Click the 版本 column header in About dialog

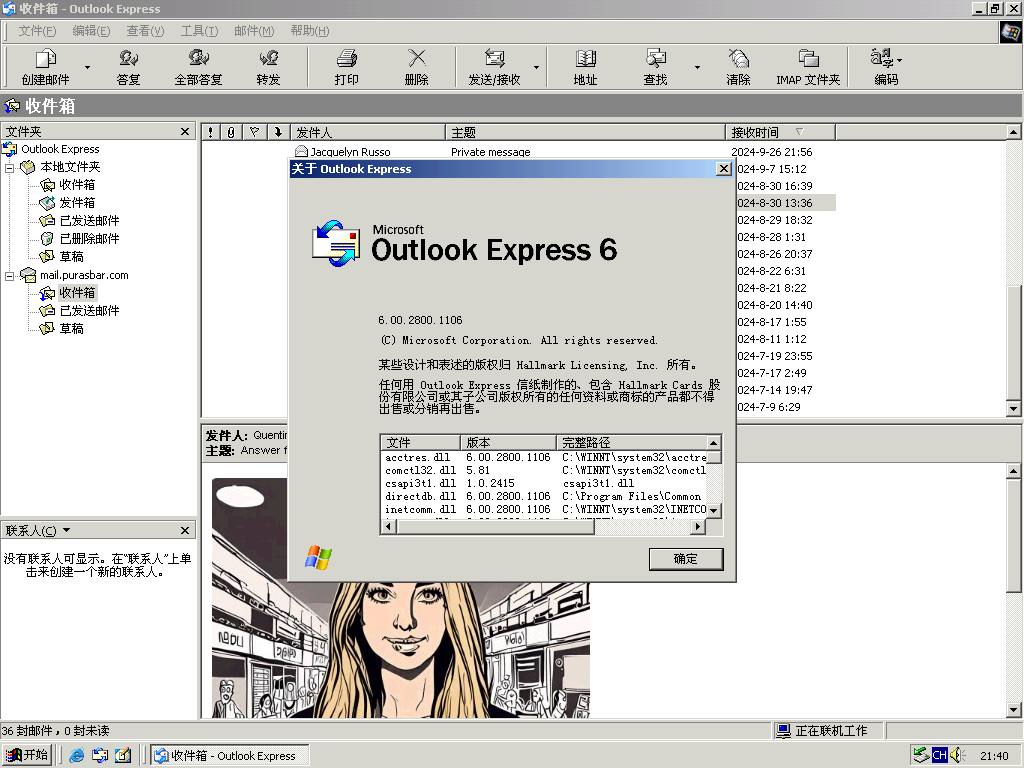[x=509, y=442]
